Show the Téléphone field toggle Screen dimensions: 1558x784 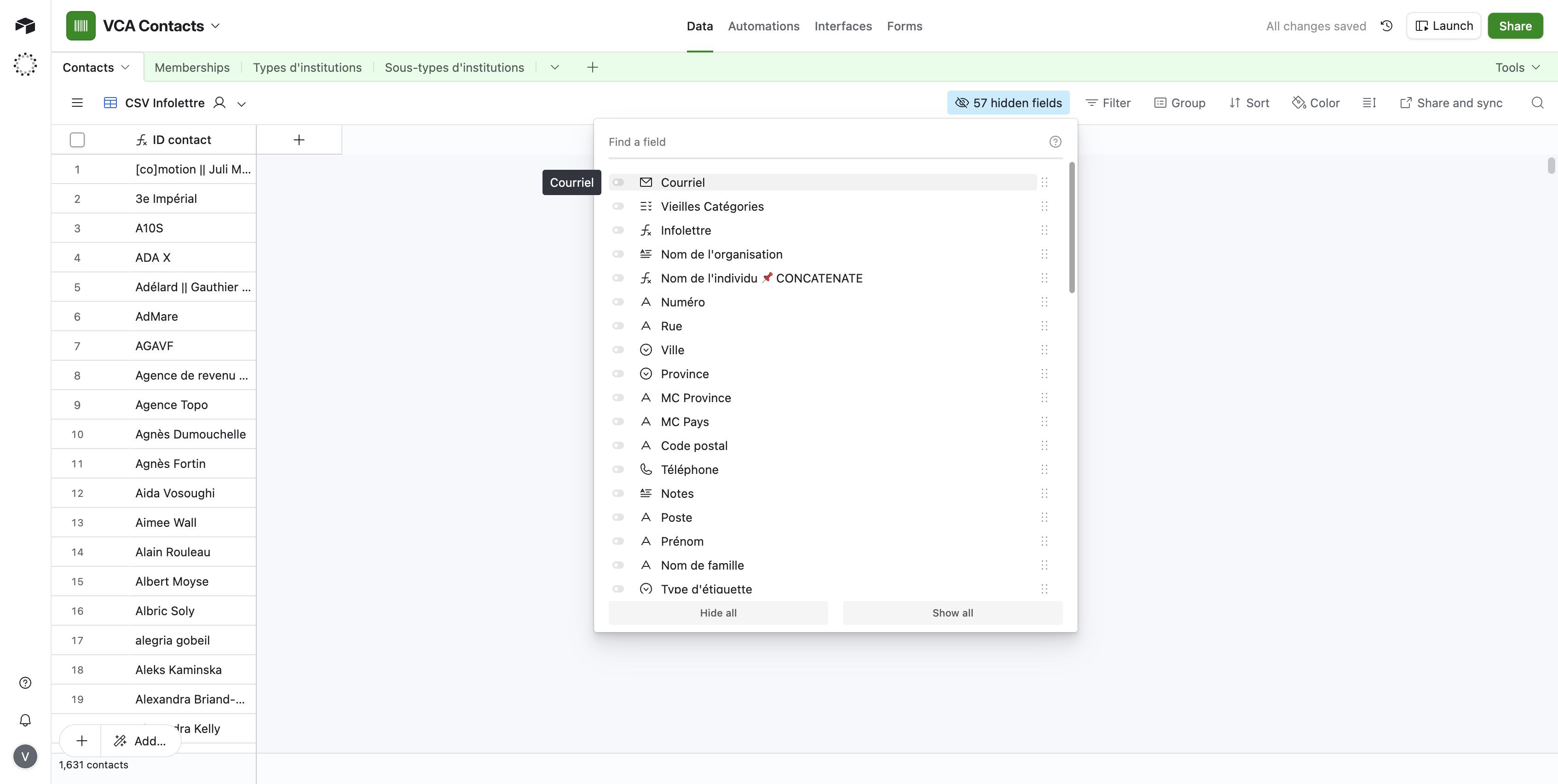[x=617, y=469]
